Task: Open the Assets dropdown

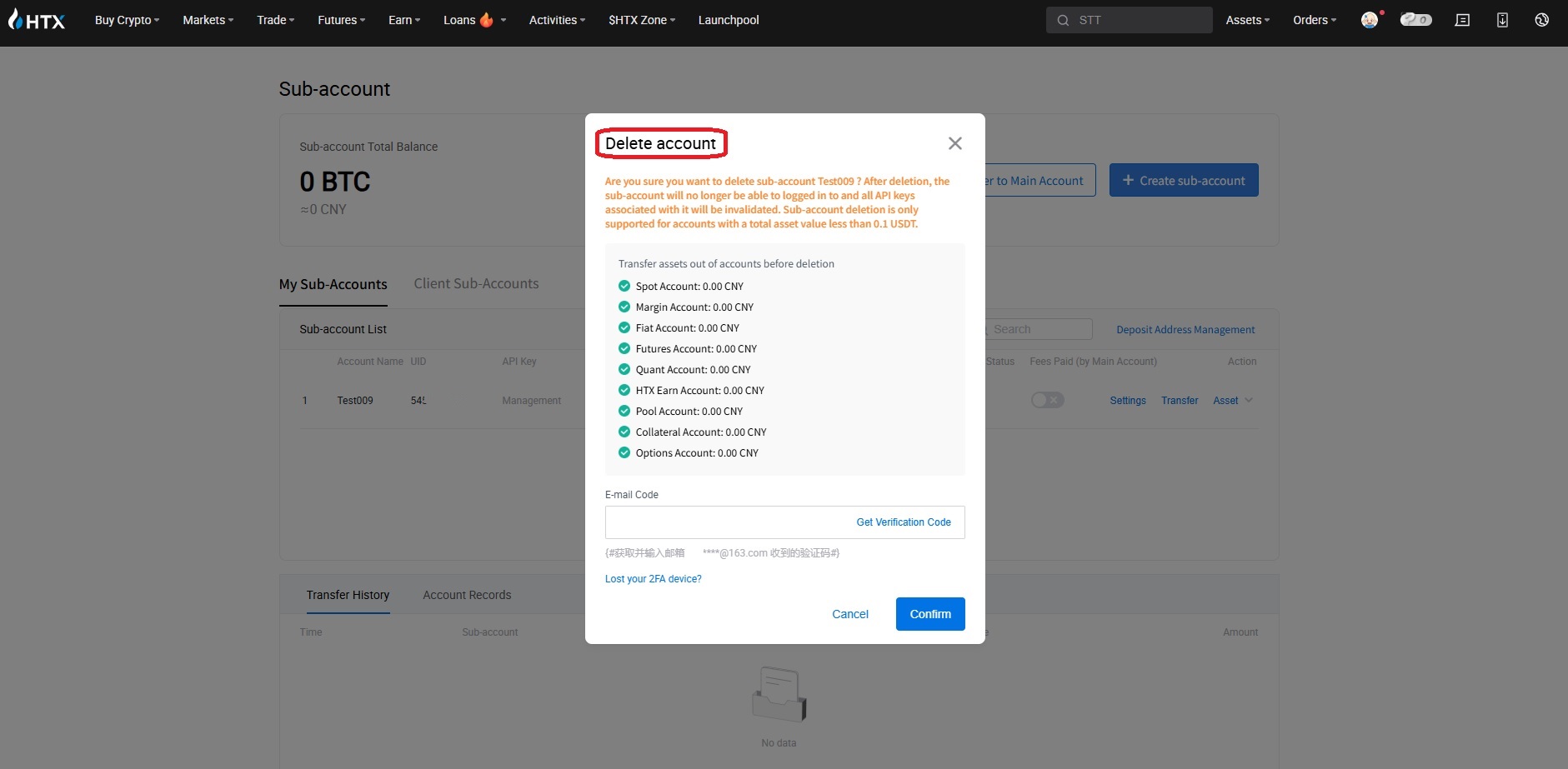Action: pos(1247,20)
